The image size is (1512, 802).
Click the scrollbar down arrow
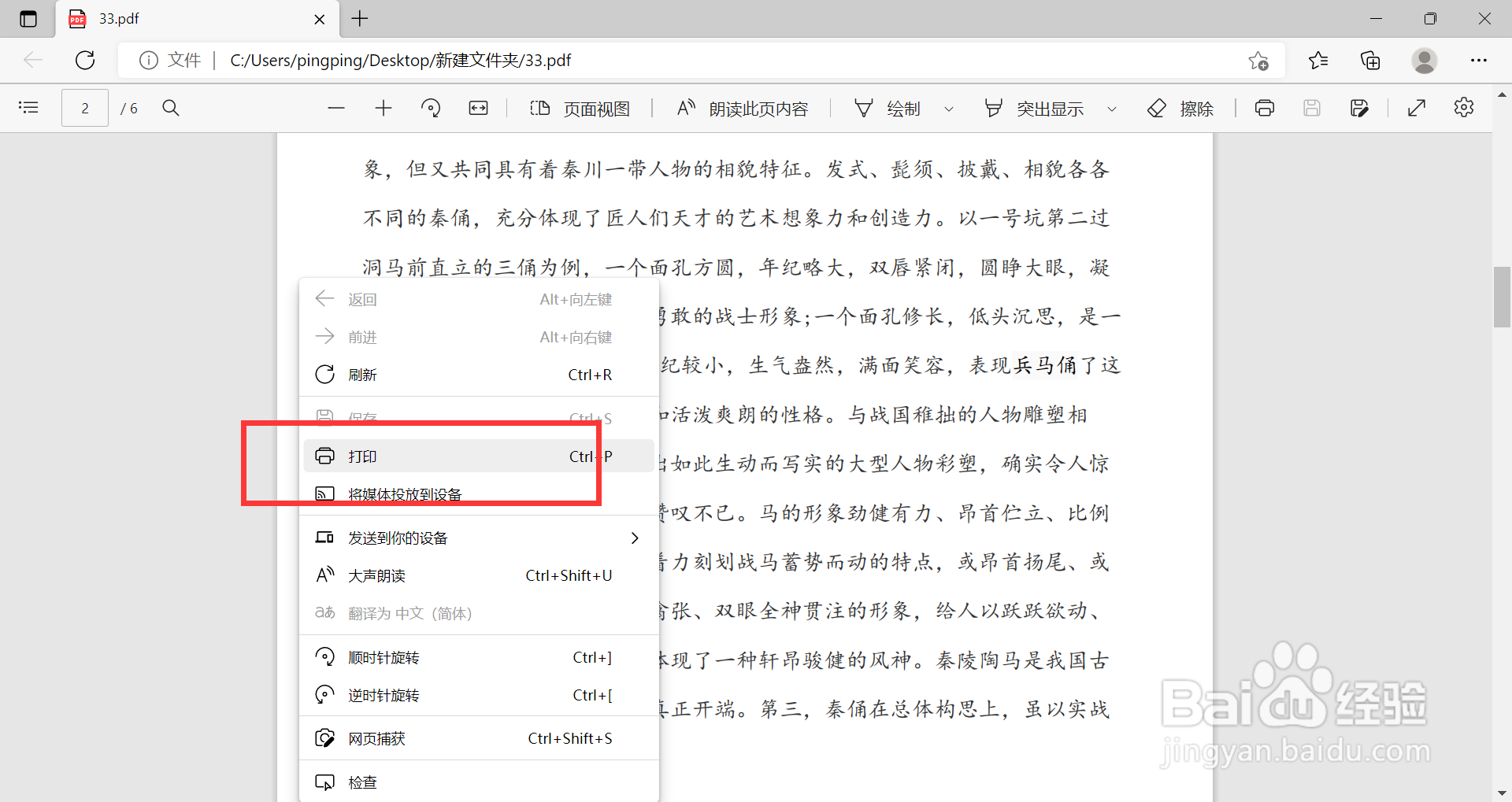click(1502, 793)
